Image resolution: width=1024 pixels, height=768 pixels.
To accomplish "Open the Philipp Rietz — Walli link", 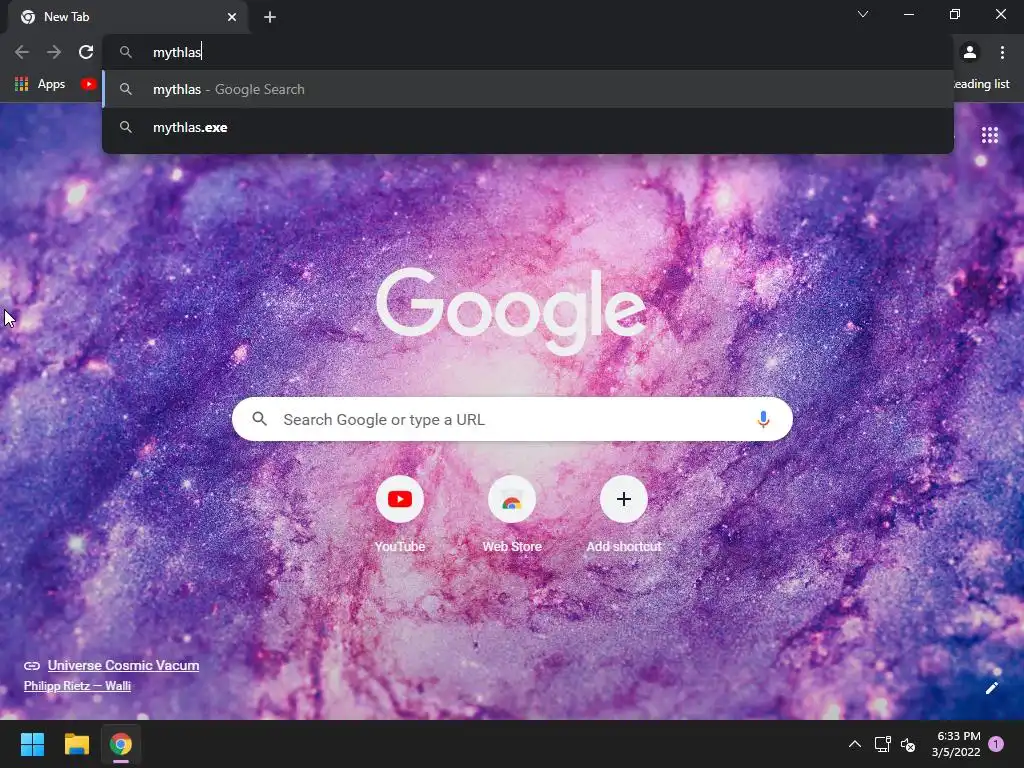I will pyautogui.click(x=77, y=686).
